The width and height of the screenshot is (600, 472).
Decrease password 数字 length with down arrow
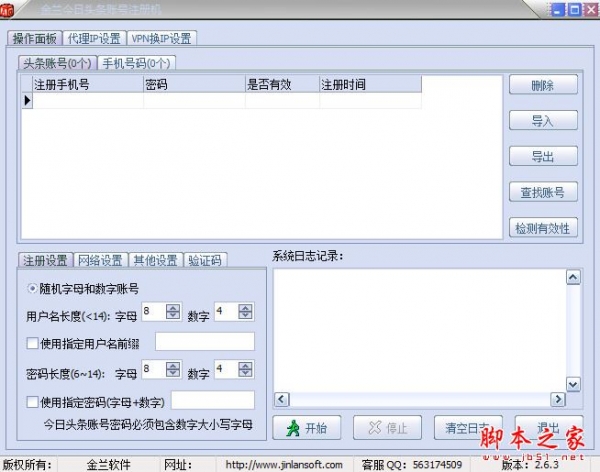(x=245, y=373)
